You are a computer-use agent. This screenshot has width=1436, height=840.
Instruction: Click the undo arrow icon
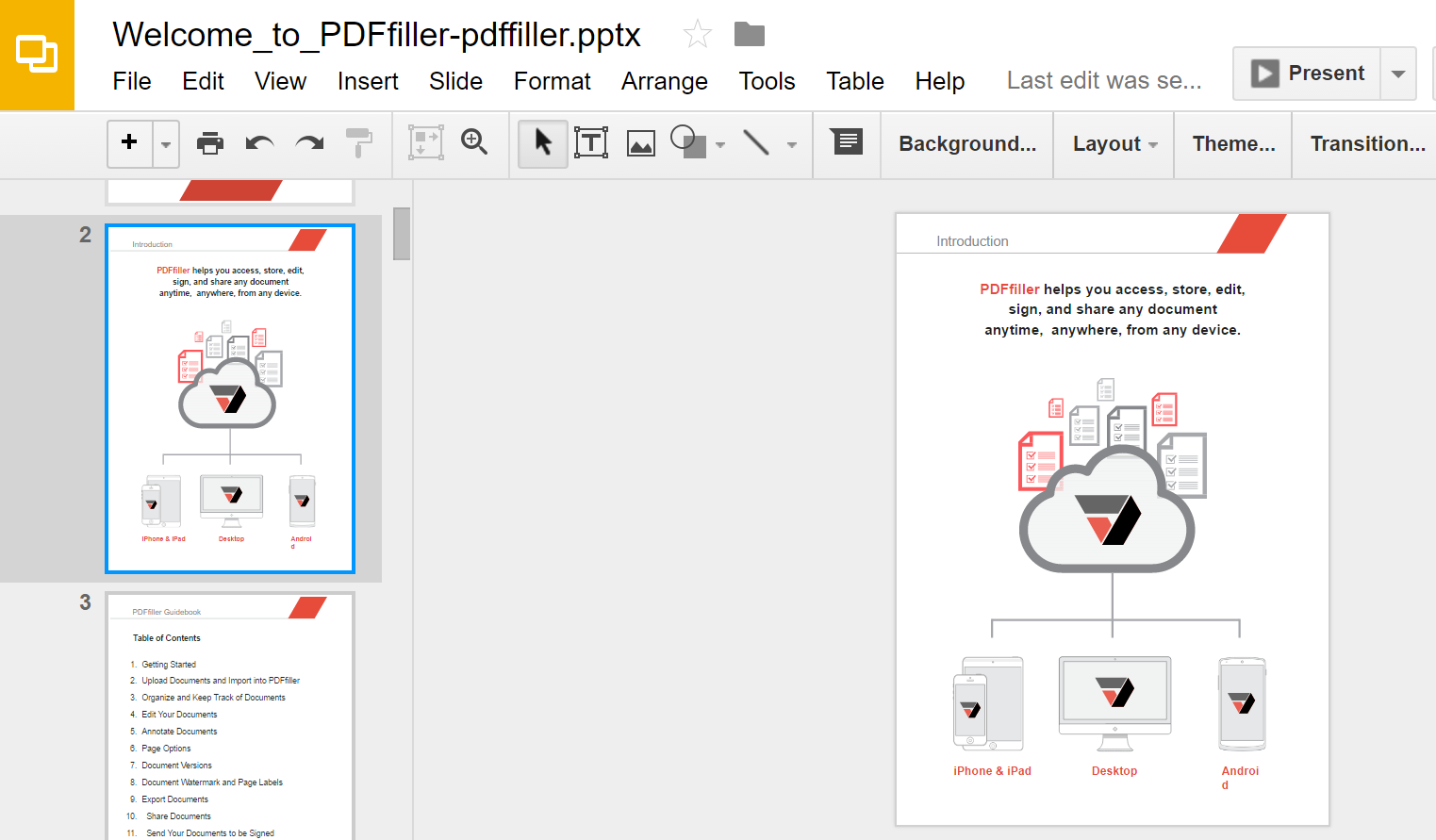(259, 143)
